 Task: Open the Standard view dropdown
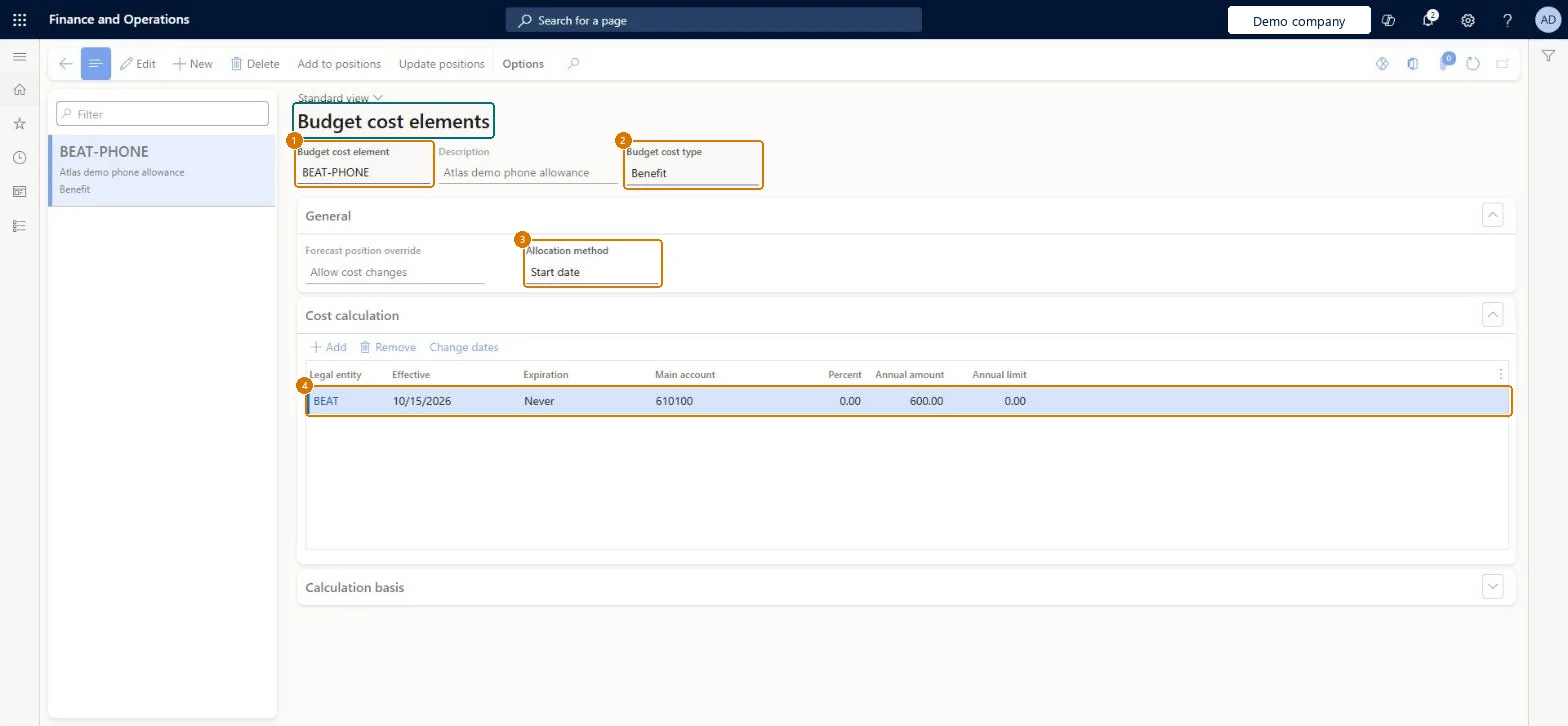[x=340, y=98]
